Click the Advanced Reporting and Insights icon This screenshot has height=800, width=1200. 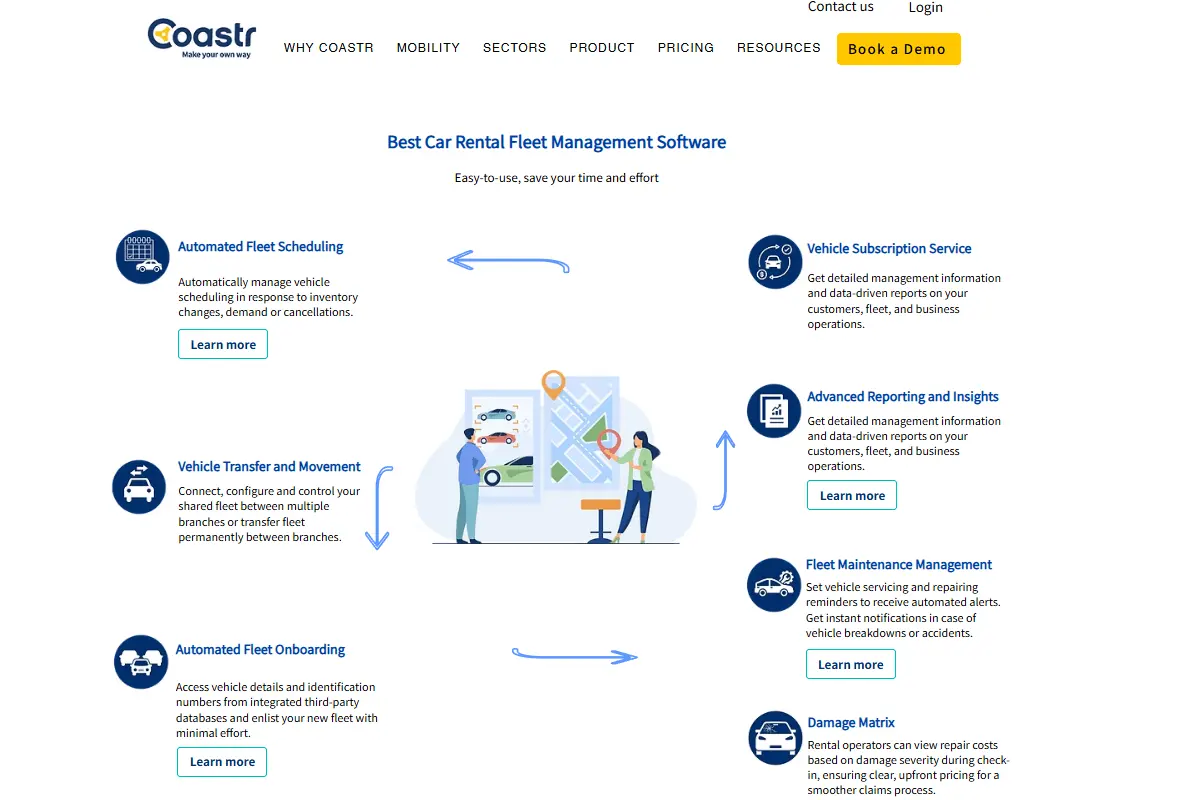774,411
